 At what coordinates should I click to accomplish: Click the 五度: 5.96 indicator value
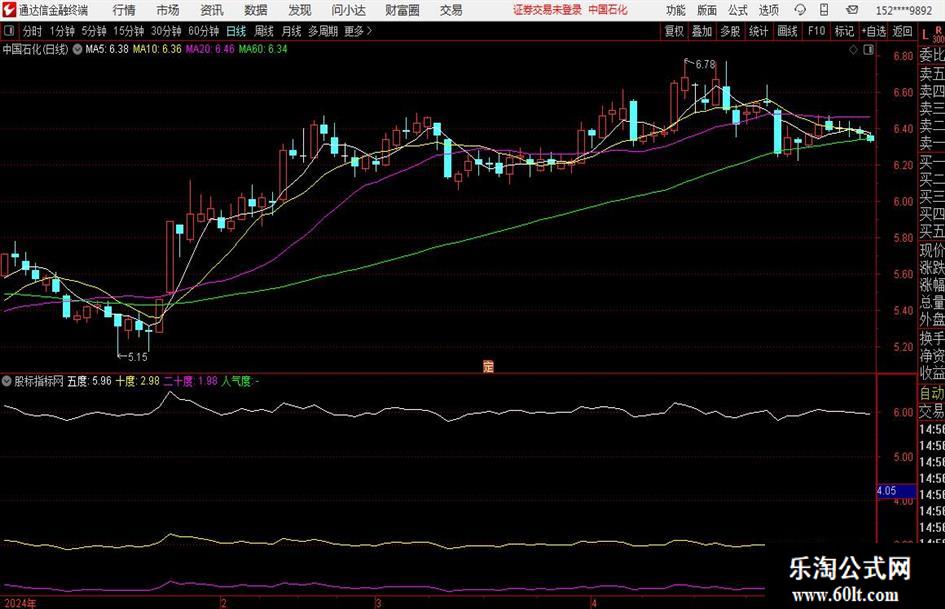[x=89, y=381]
